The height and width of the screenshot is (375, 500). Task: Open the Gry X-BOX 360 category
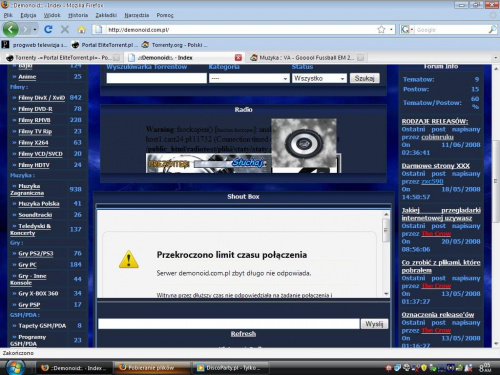pos(38,294)
